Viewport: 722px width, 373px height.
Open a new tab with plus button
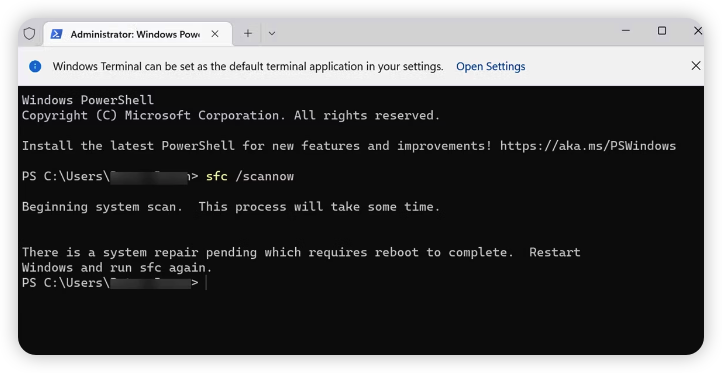[x=248, y=33]
